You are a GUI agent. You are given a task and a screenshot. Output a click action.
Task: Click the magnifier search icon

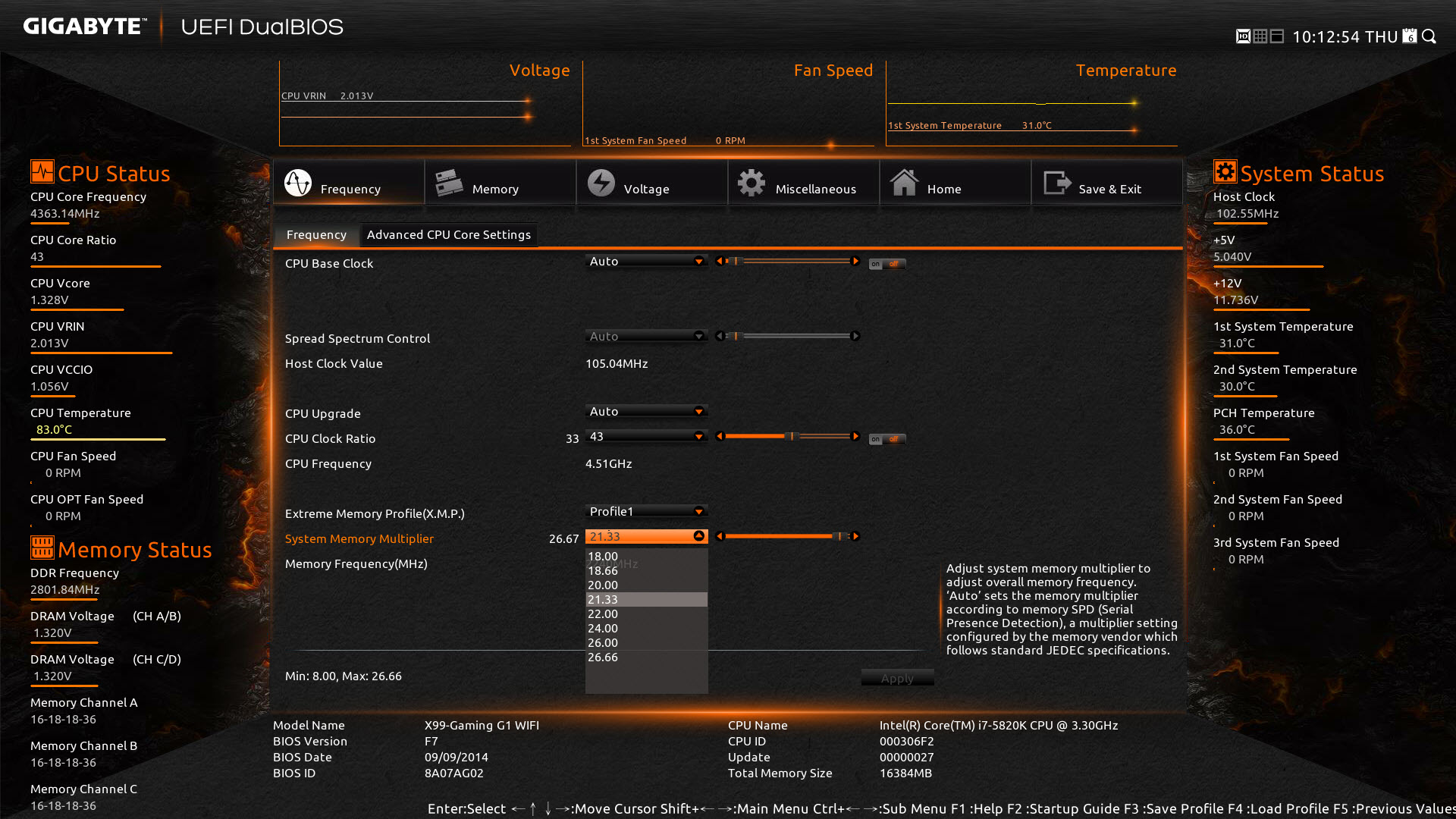[x=1429, y=36]
